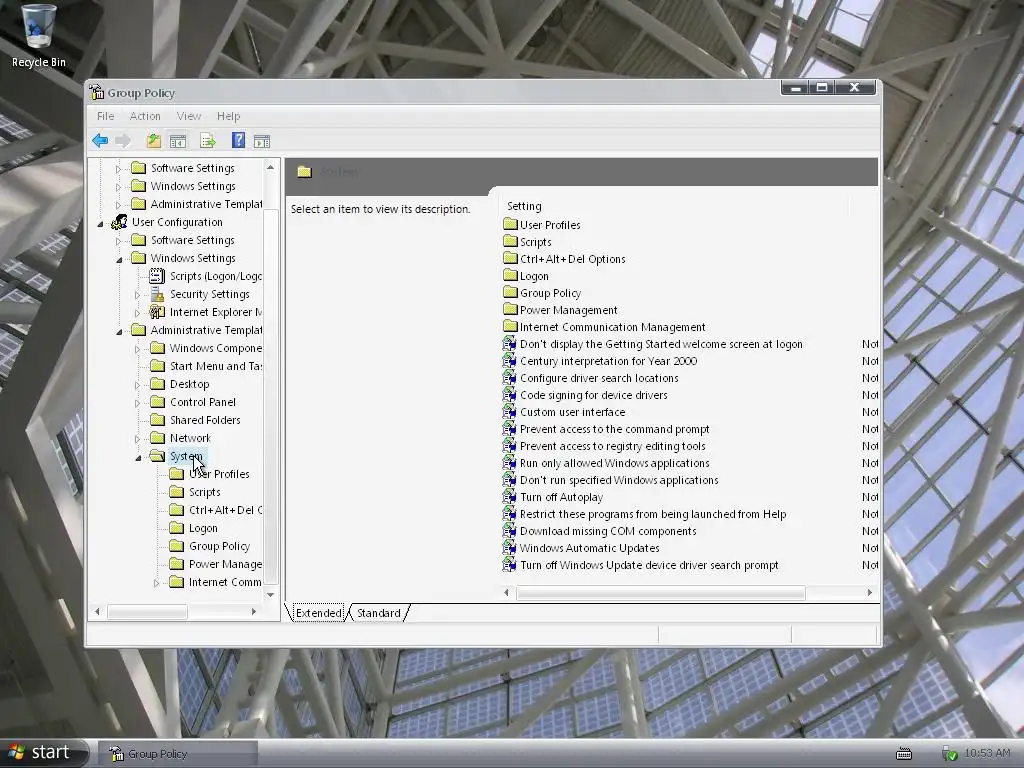This screenshot has height=768, width=1024.
Task: Click the Windows start button
Action: tap(43, 752)
